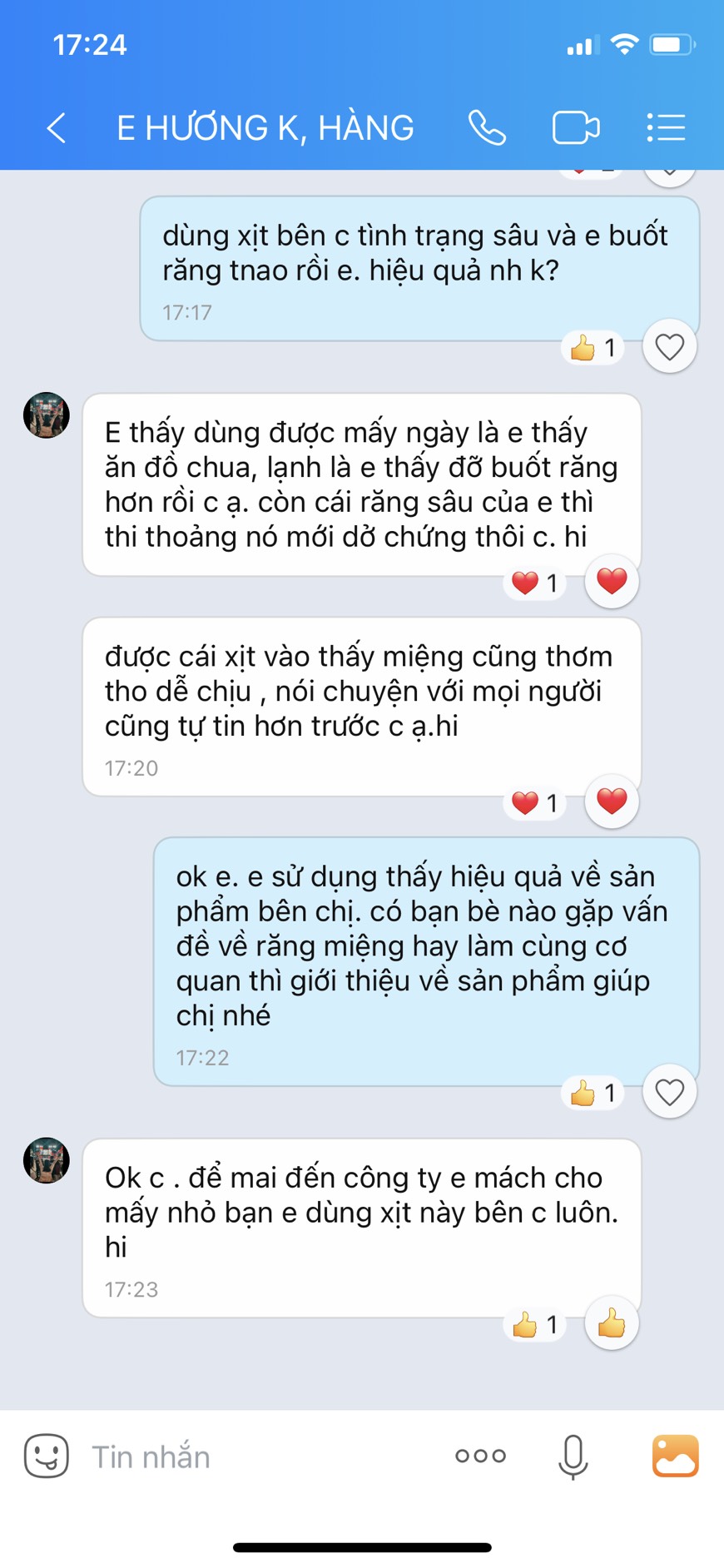Start a video call

click(576, 128)
